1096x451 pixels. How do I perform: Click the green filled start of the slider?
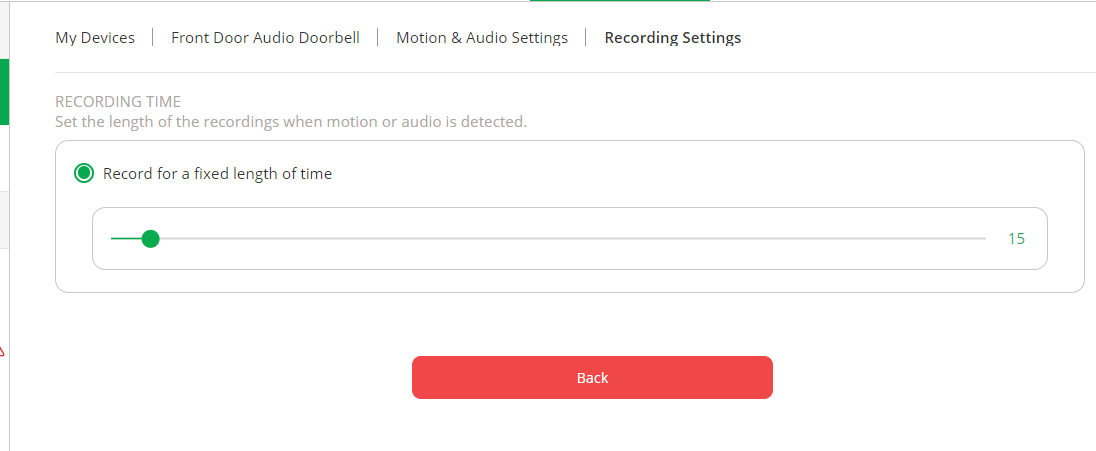[x=123, y=238]
